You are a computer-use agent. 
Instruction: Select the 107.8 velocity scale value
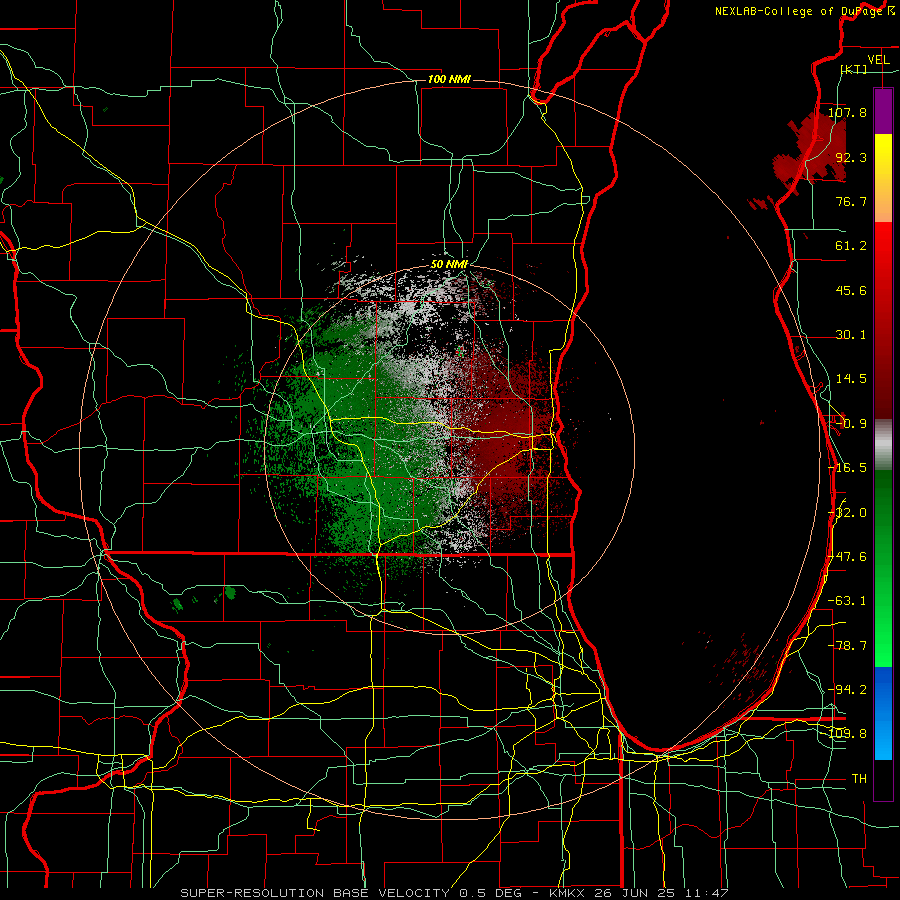[x=847, y=112]
